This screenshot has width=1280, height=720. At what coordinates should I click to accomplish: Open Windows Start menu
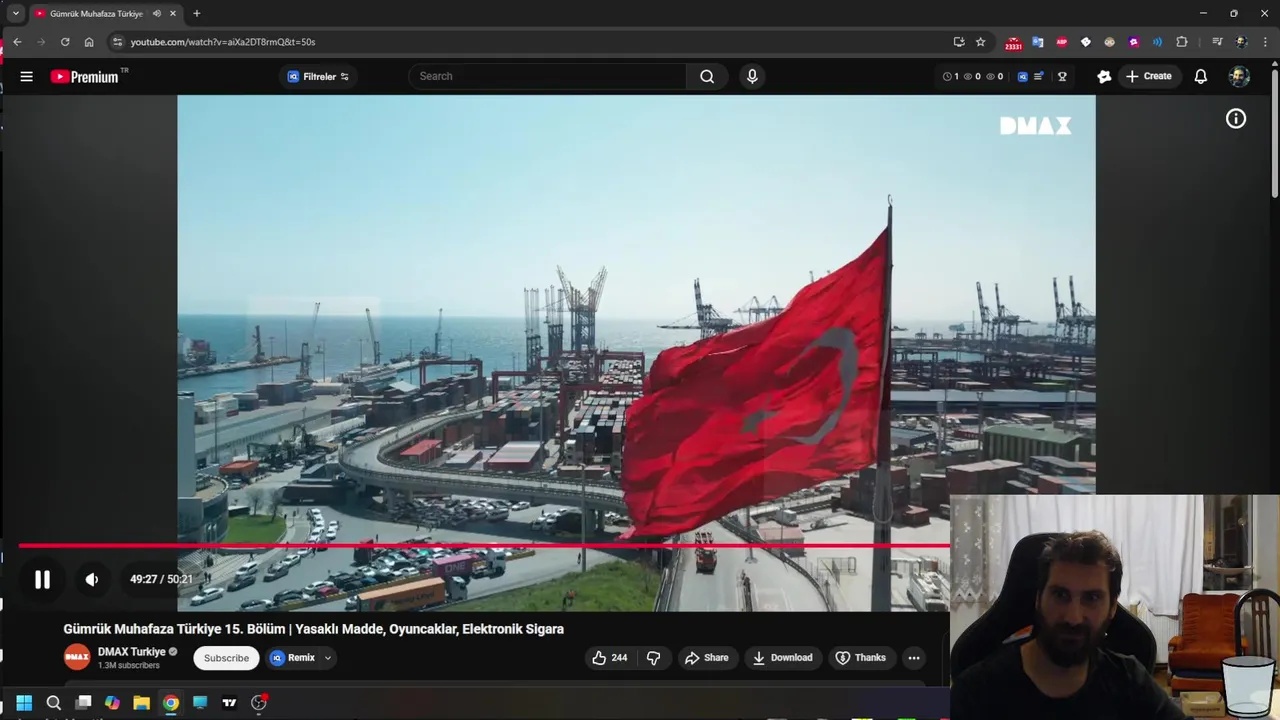pyautogui.click(x=24, y=703)
